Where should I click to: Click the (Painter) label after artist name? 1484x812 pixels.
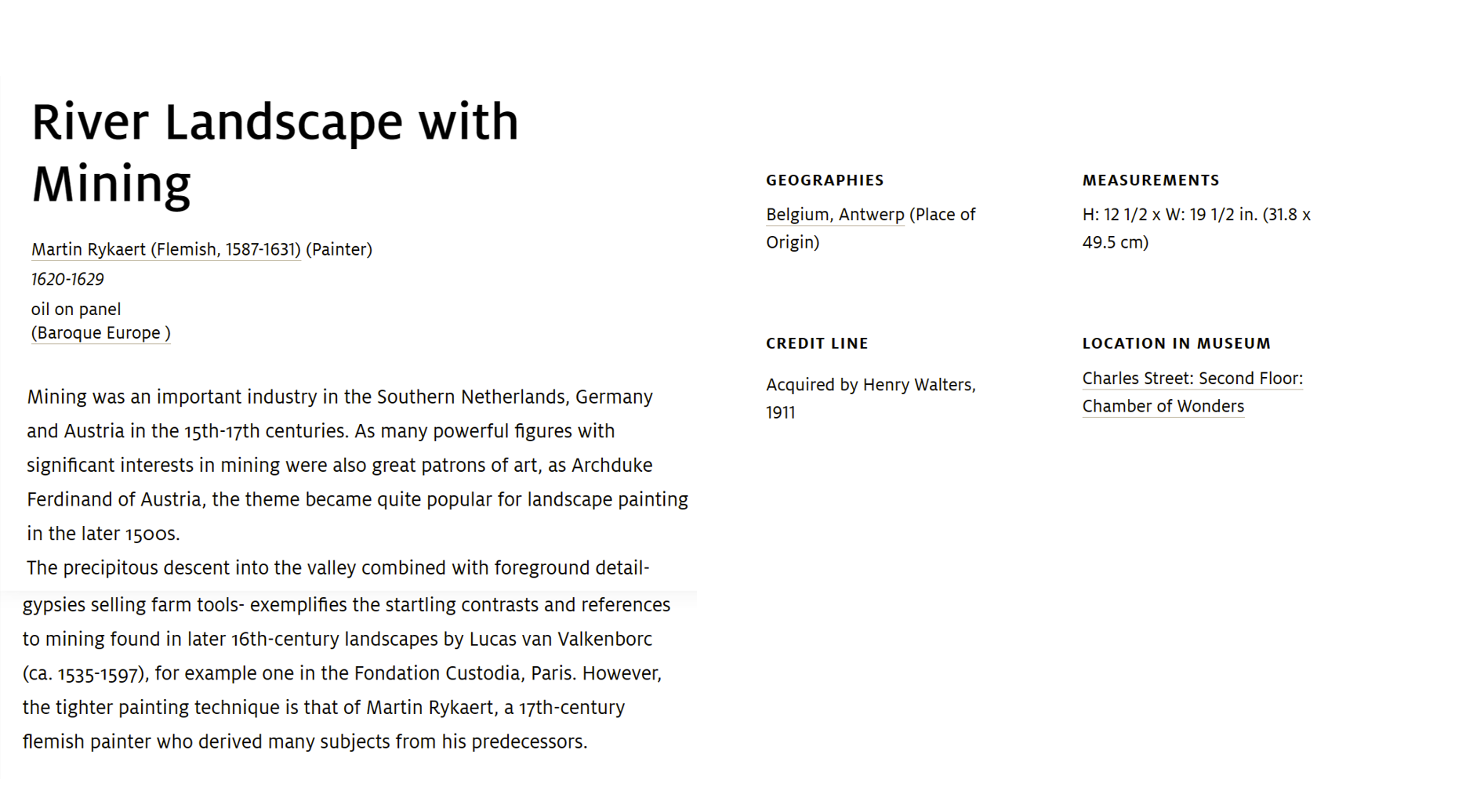click(339, 249)
